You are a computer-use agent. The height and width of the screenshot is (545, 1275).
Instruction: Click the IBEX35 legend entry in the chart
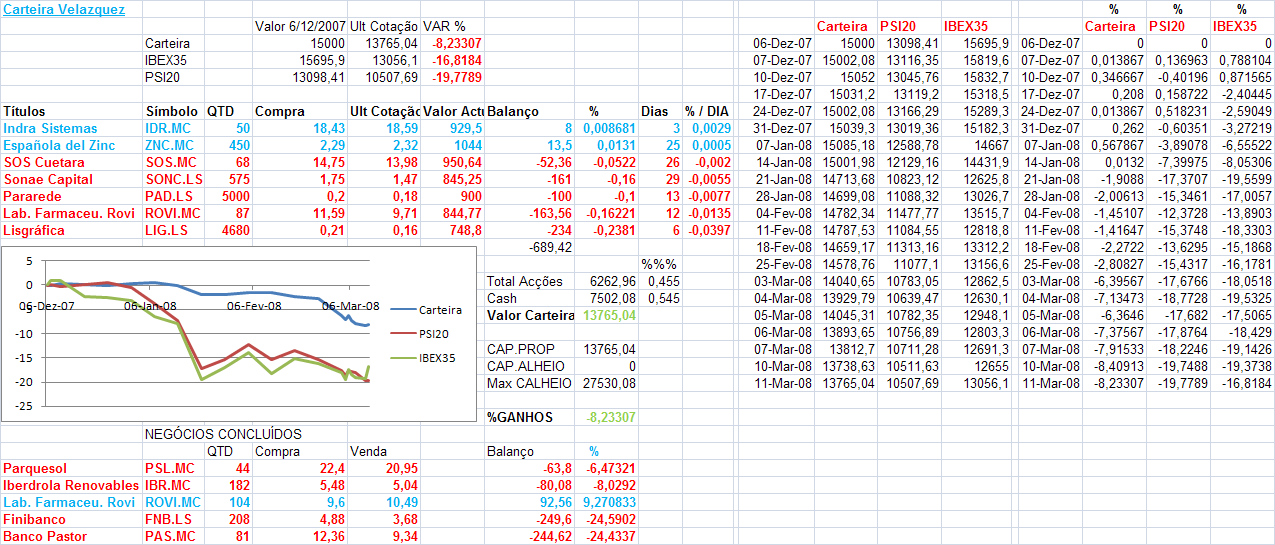click(436, 357)
